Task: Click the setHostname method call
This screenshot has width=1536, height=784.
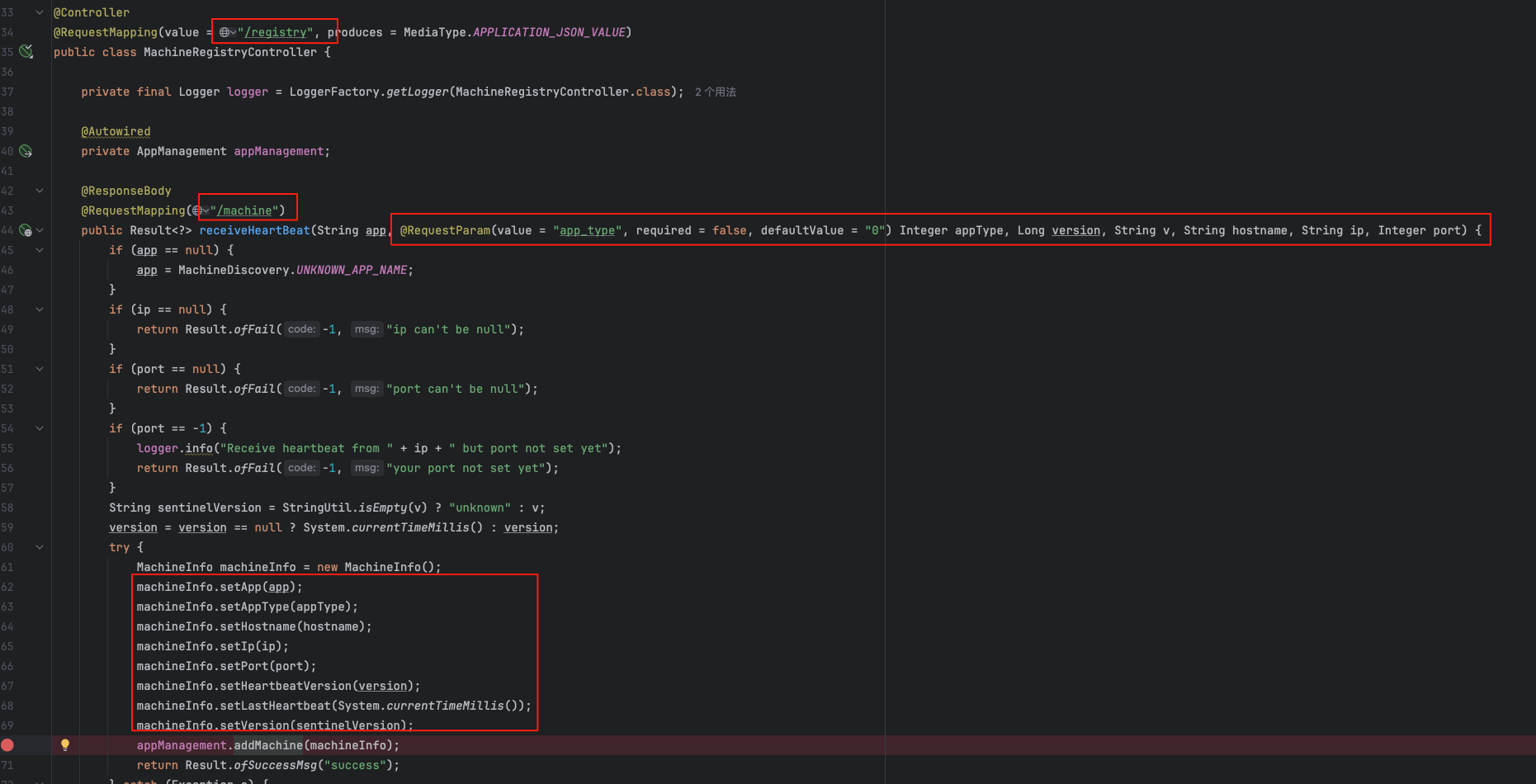Action: click(258, 626)
